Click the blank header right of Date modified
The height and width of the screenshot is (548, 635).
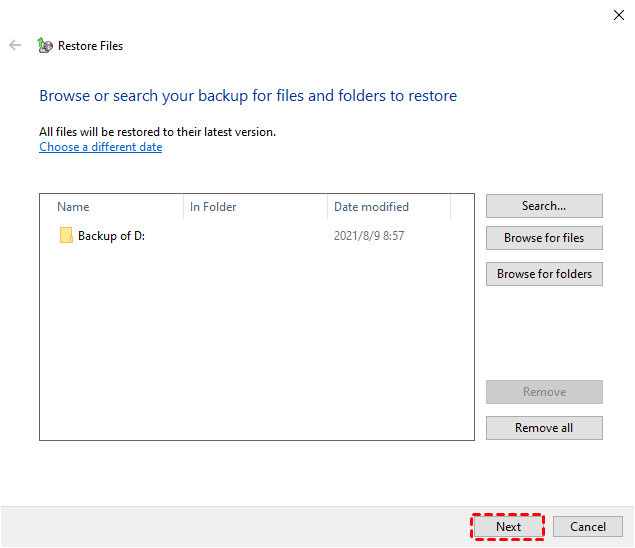point(461,207)
